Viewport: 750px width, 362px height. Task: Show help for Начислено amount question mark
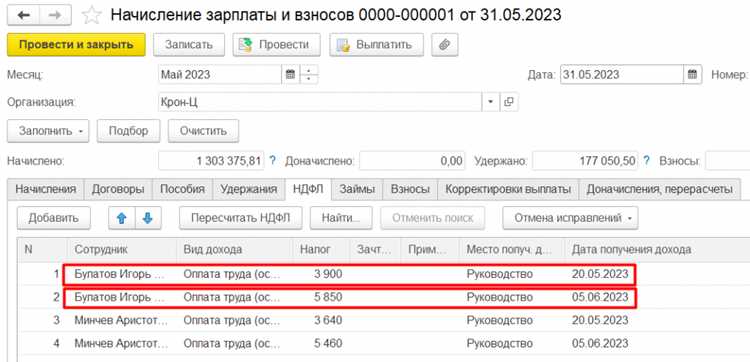(x=273, y=161)
